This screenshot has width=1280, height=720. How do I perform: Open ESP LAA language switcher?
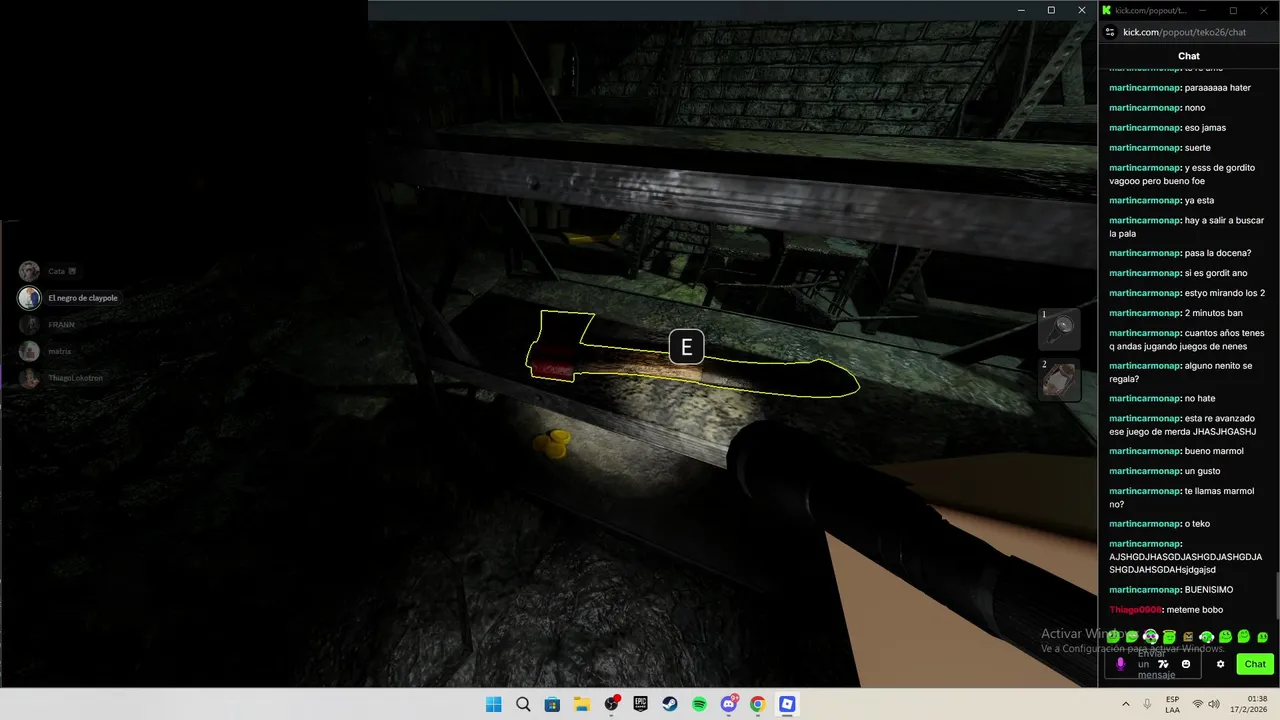[x=1172, y=704]
